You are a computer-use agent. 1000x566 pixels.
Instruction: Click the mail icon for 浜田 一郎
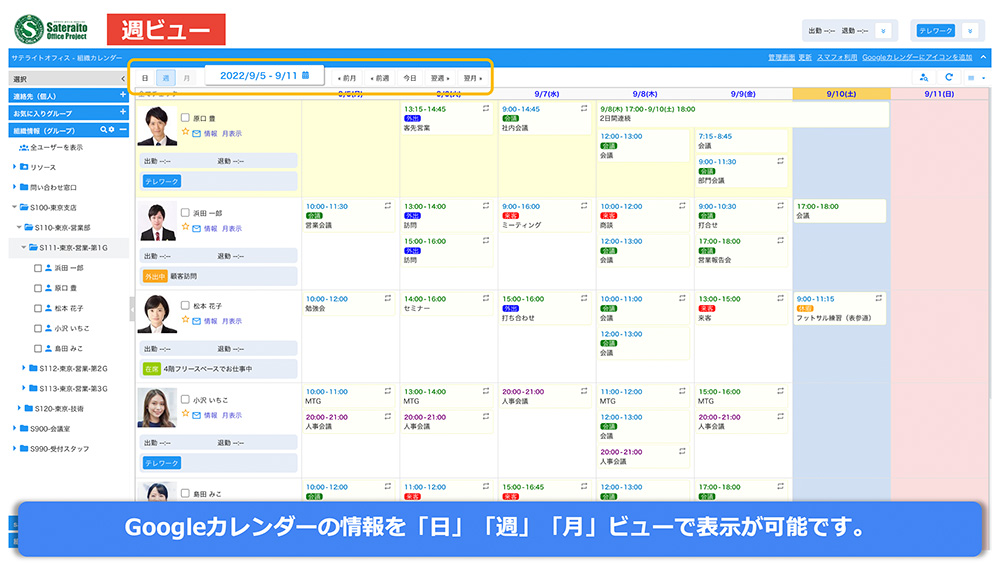pyautogui.click(x=196, y=228)
